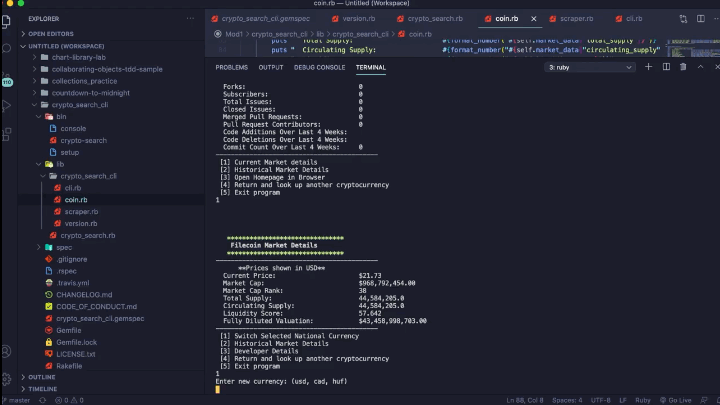
Task: Open changes compare icon in editor toolbar
Action: (683, 19)
